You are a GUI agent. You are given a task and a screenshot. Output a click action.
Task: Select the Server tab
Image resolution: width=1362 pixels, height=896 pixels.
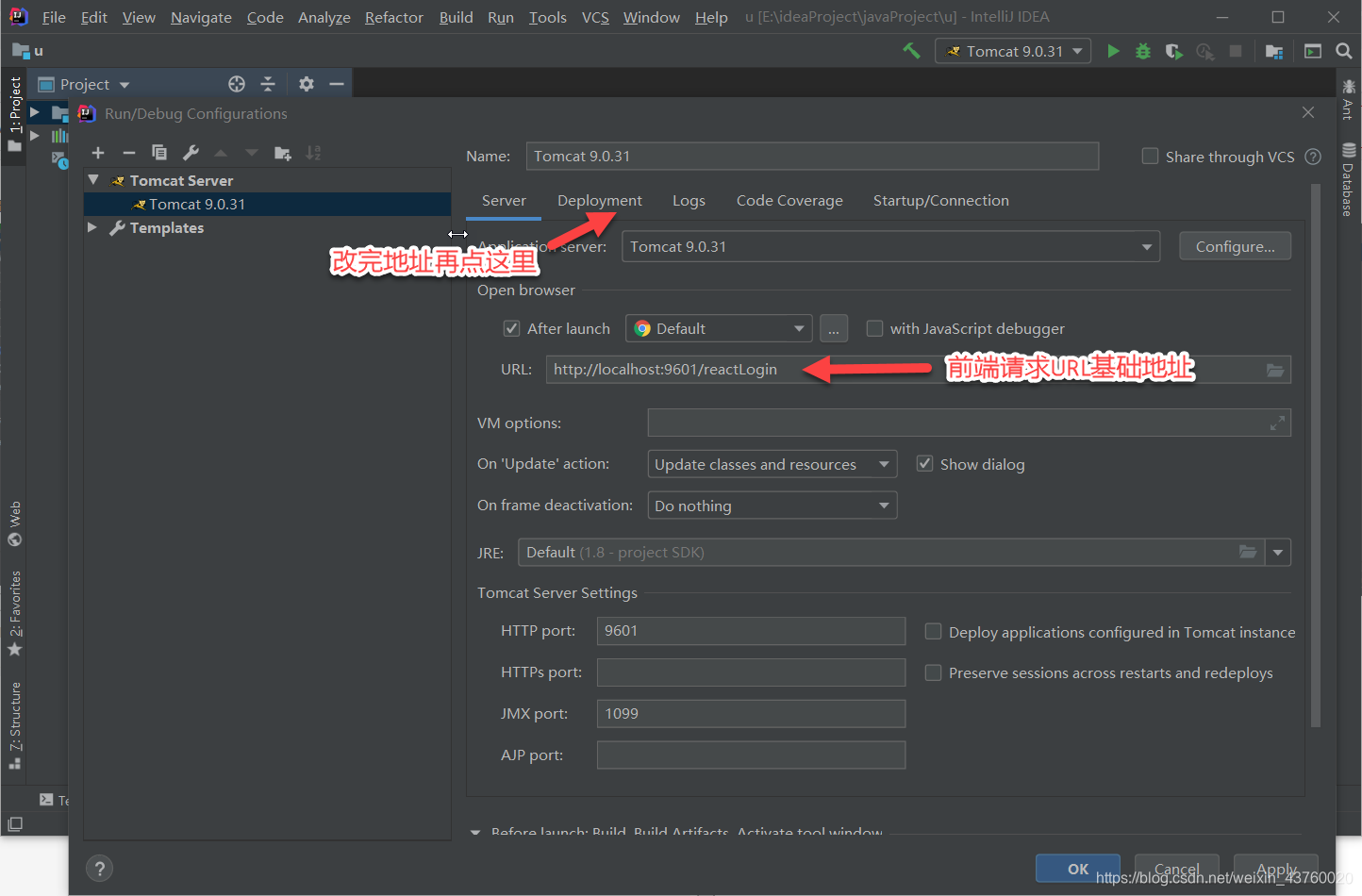[504, 200]
